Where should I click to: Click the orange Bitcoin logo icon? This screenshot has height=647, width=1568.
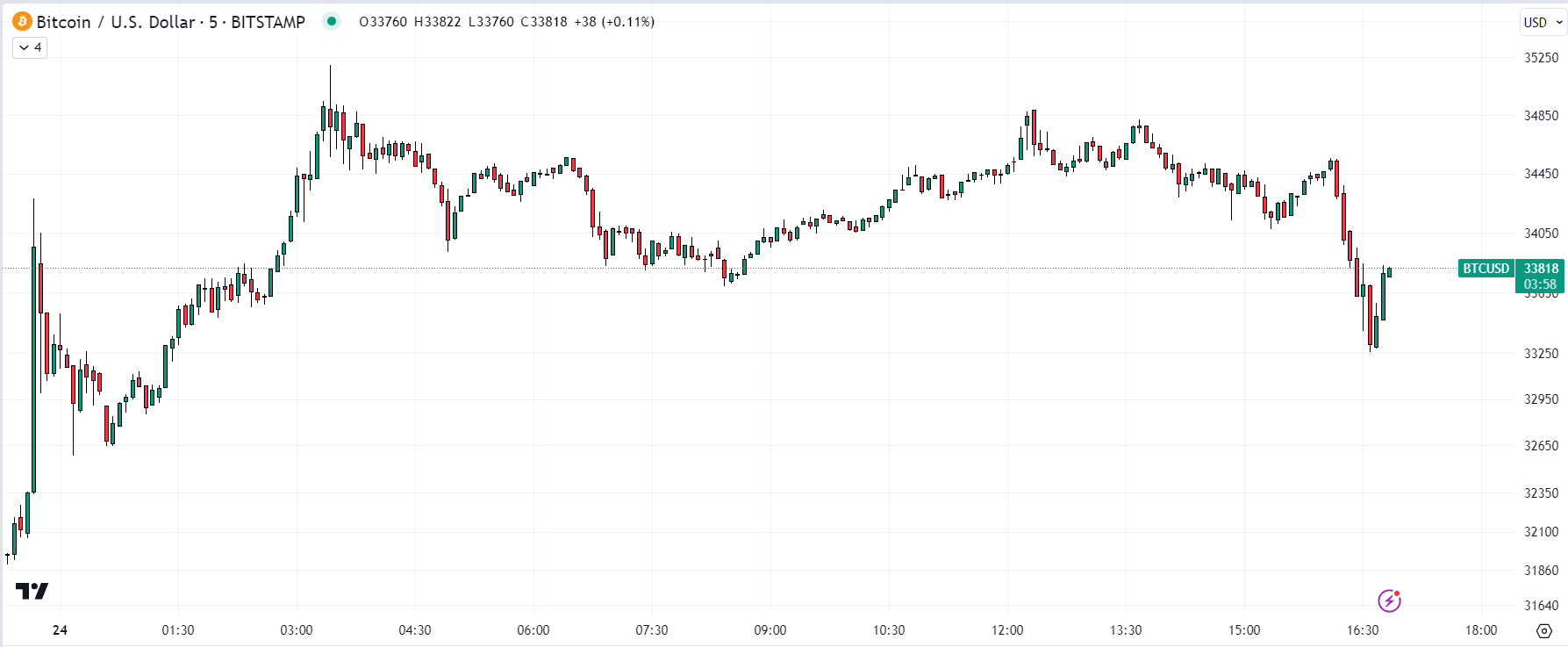pos(22,22)
